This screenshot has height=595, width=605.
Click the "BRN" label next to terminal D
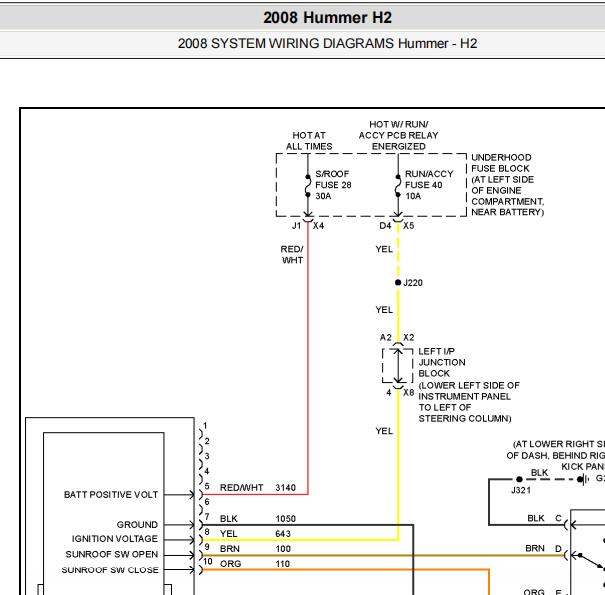(535, 548)
